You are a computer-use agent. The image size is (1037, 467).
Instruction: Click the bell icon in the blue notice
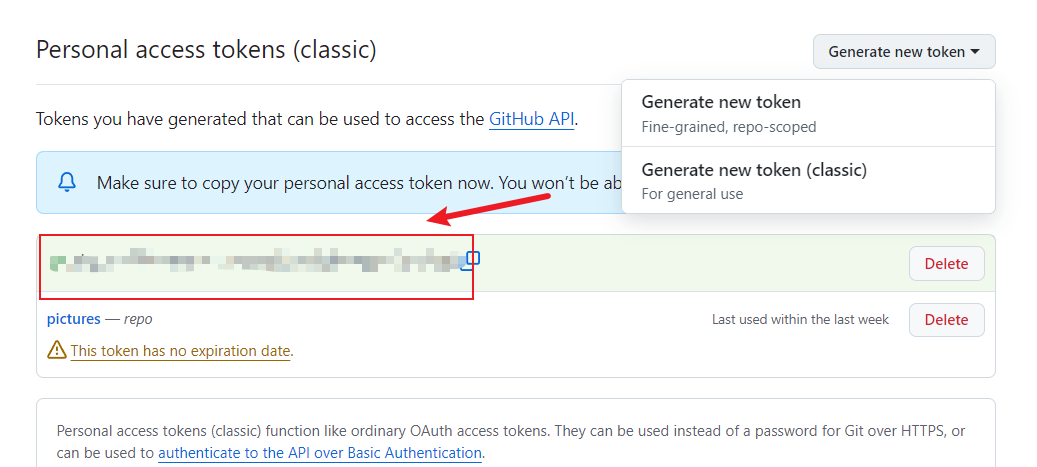(x=67, y=182)
